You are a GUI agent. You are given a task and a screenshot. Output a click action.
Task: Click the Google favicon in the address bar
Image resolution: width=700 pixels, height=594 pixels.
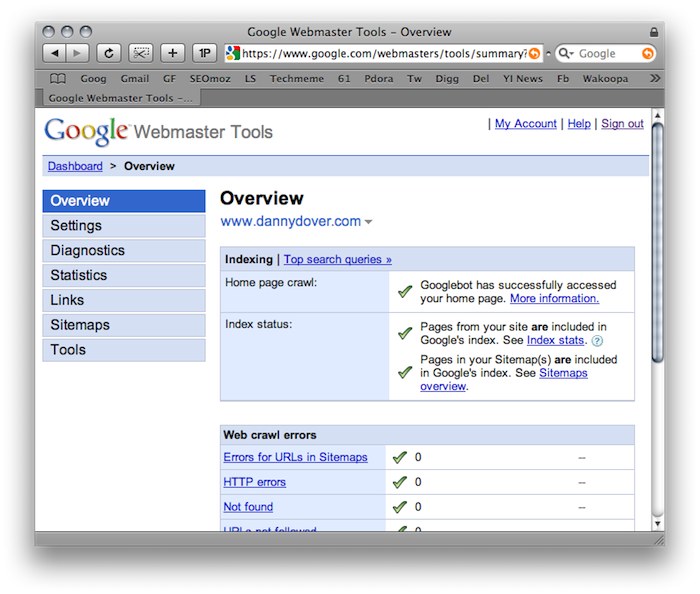point(233,53)
